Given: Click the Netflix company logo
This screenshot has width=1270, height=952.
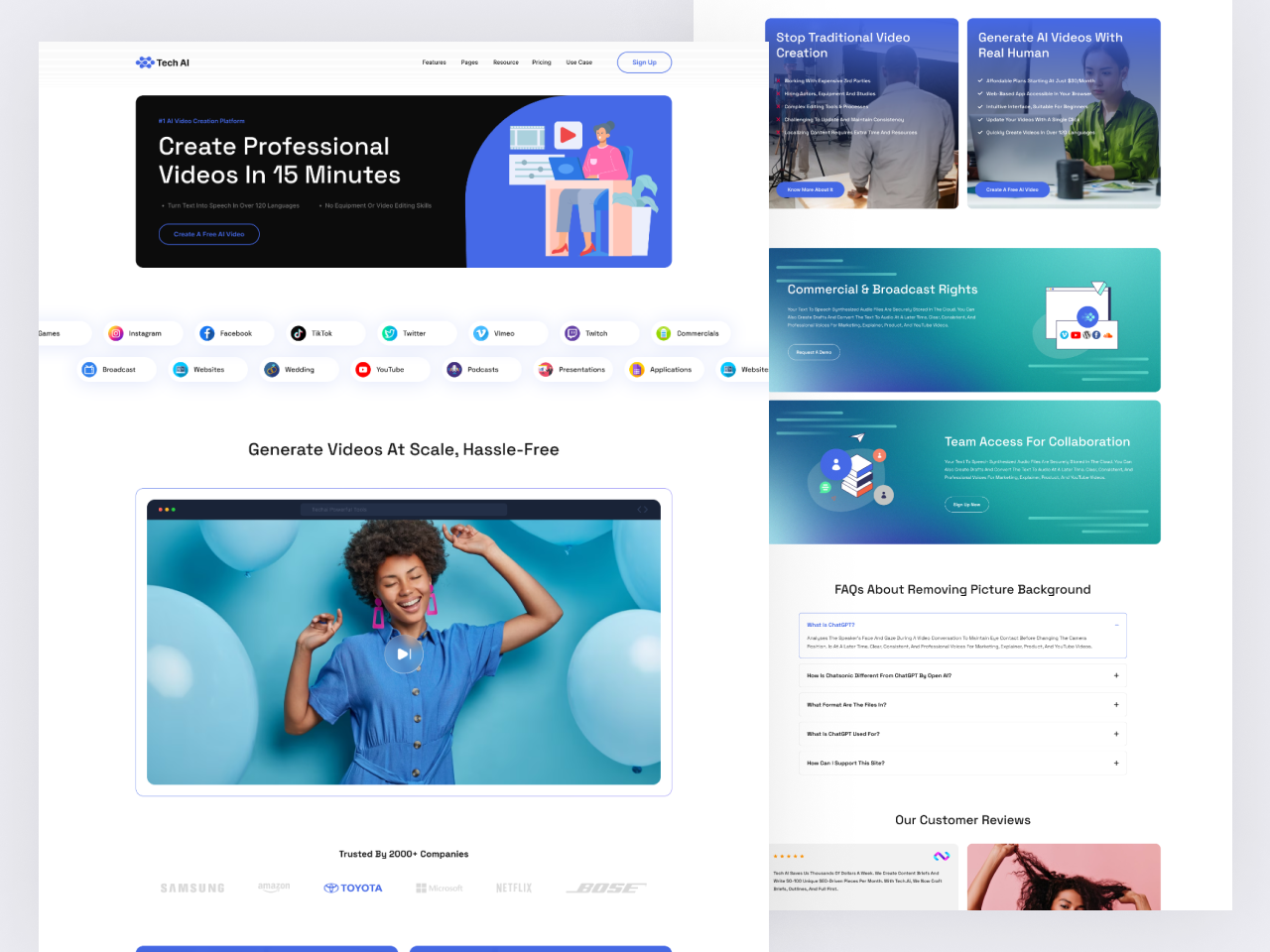Looking at the screenshot, I should point(514,889).
